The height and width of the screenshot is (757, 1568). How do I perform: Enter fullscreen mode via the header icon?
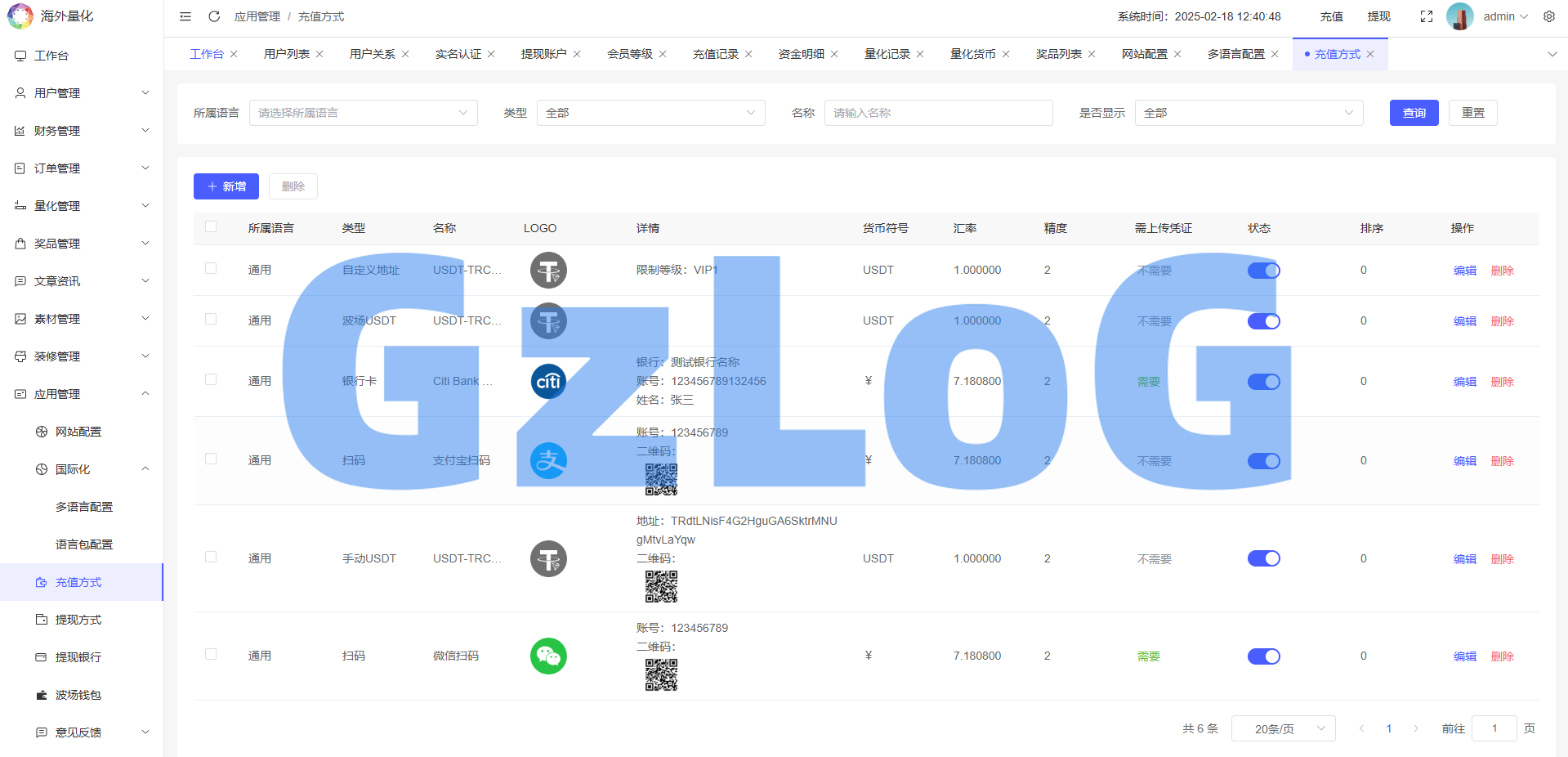[x=1426, y=16]
